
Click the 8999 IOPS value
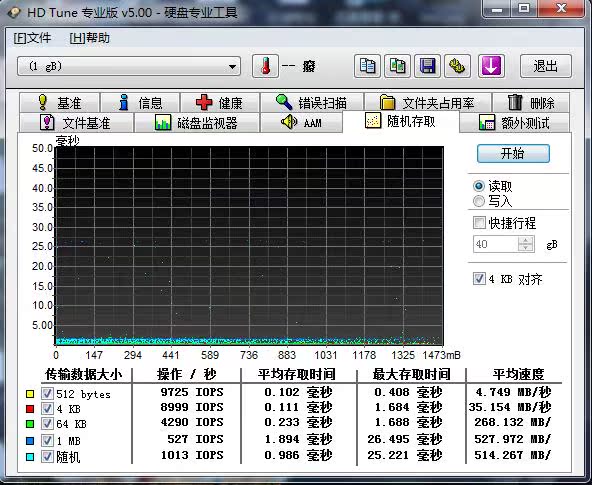coord(192,407)
